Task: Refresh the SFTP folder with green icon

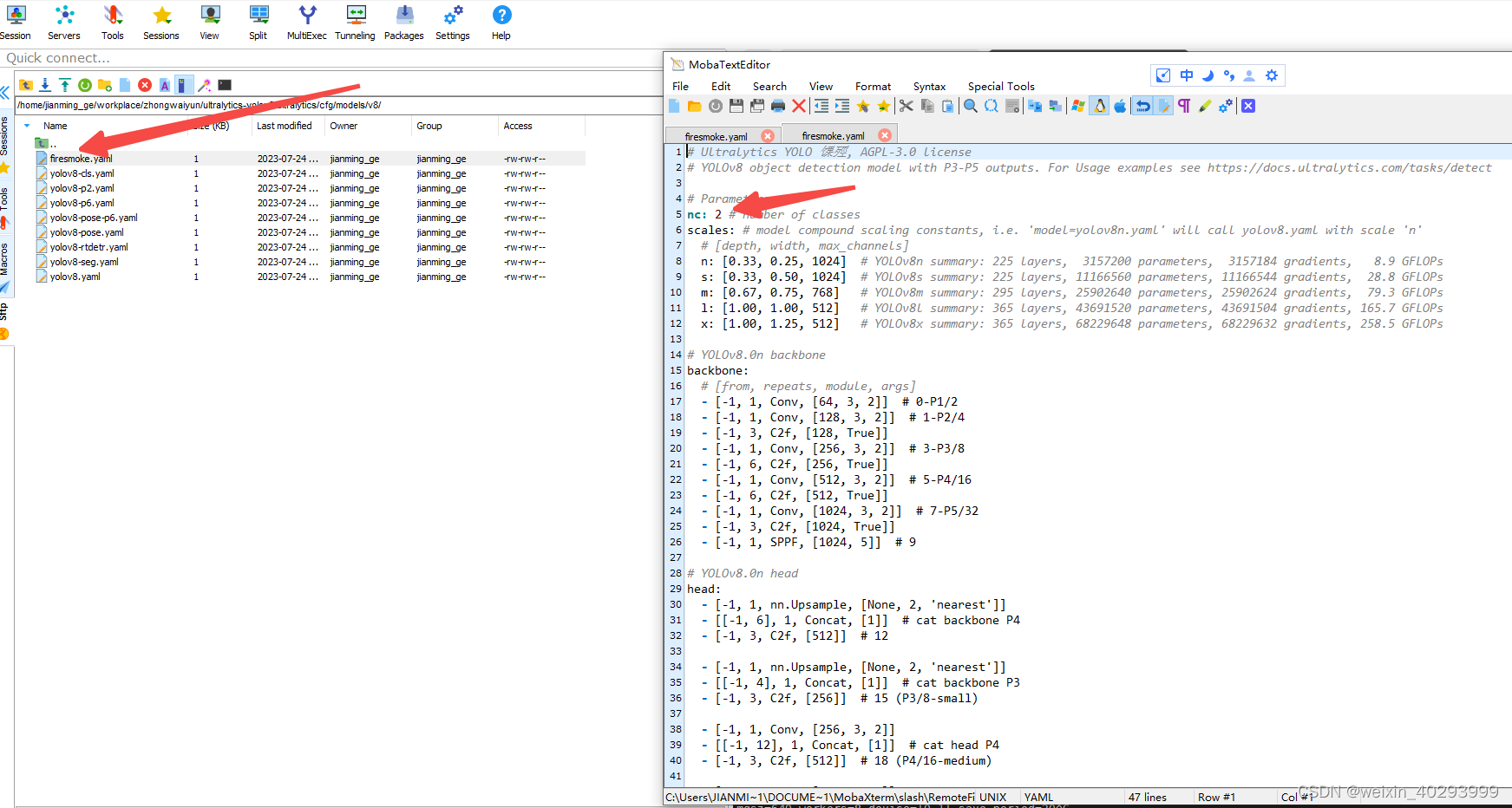Action: pos(85,85)
